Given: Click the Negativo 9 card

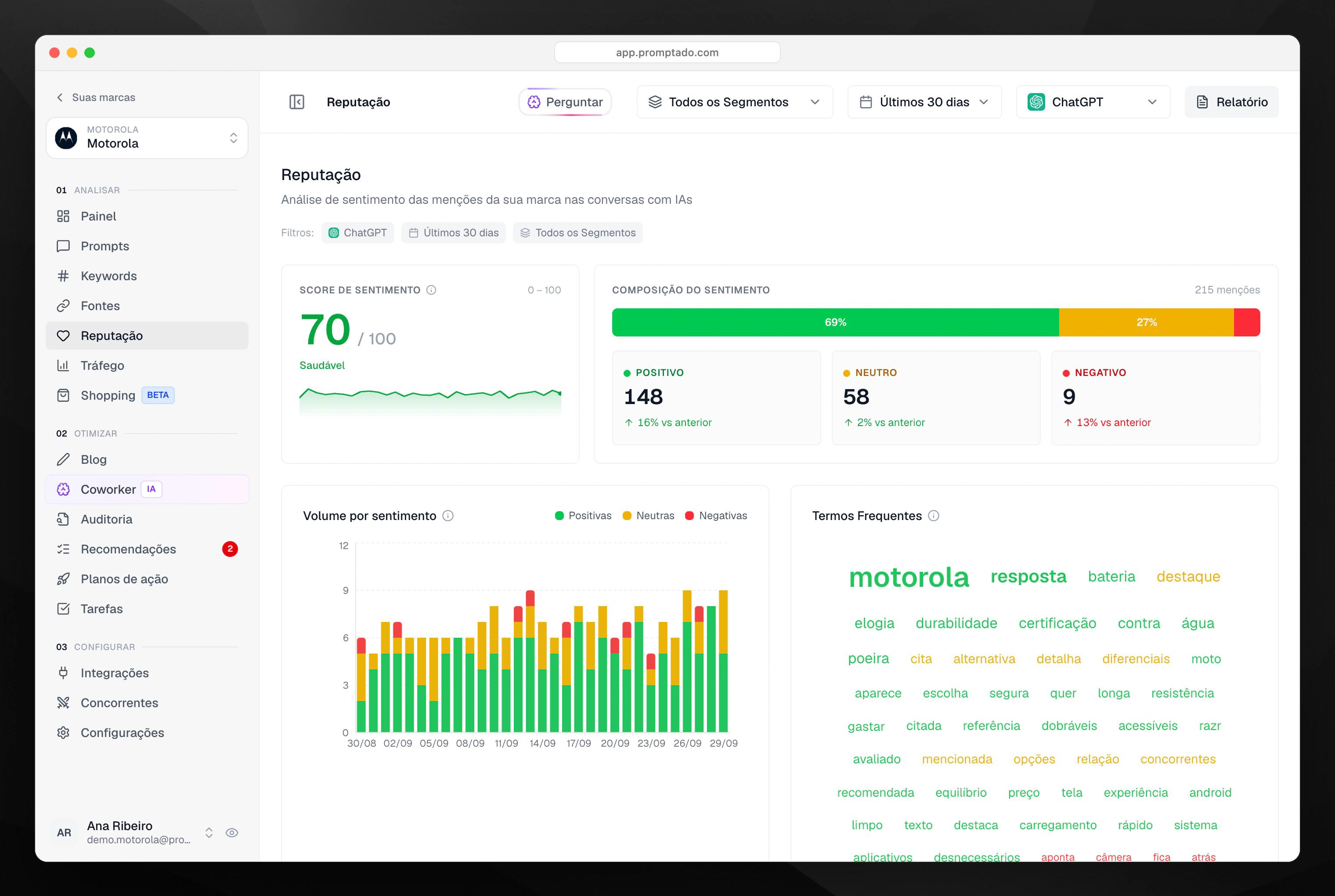Looking at the screenshot, I should (1156, 398).
